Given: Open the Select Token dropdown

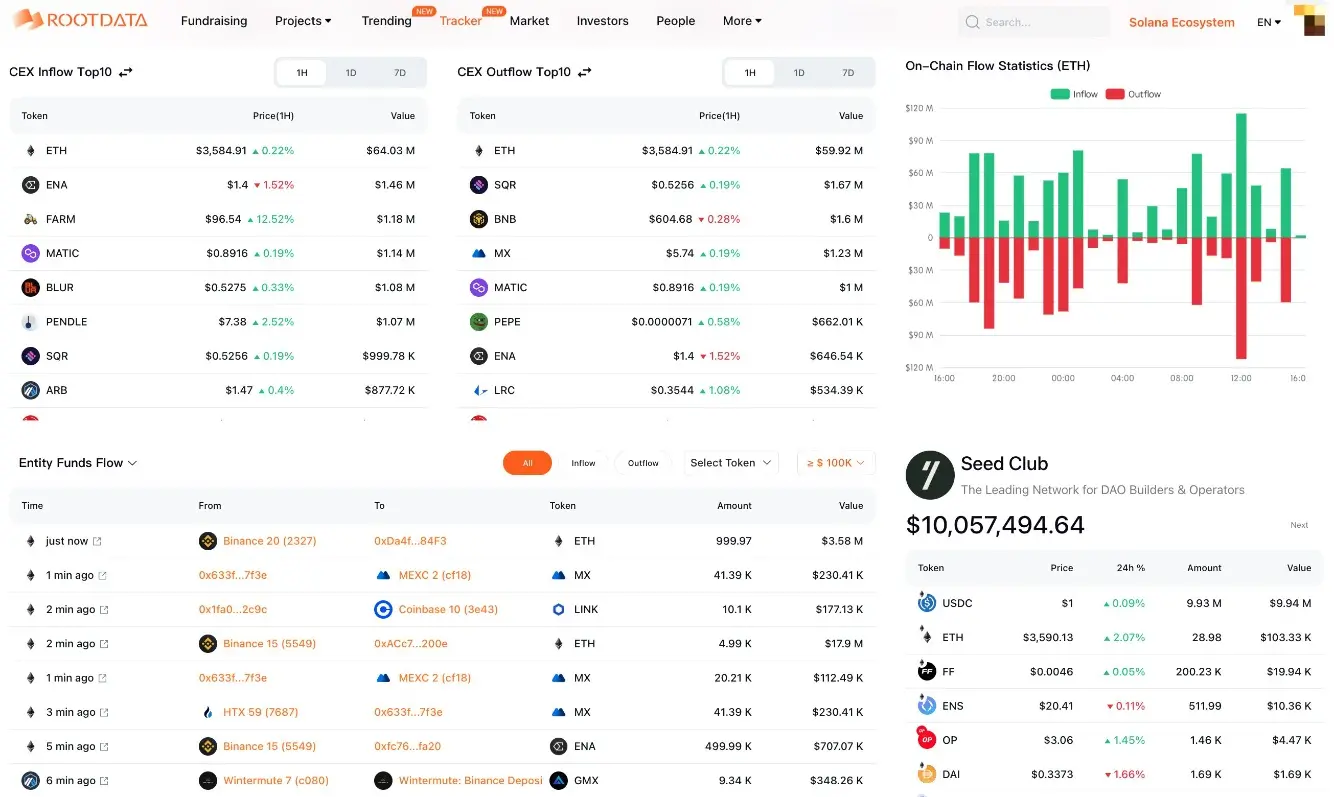Looking at the screenshot, I should coord(730,463).
